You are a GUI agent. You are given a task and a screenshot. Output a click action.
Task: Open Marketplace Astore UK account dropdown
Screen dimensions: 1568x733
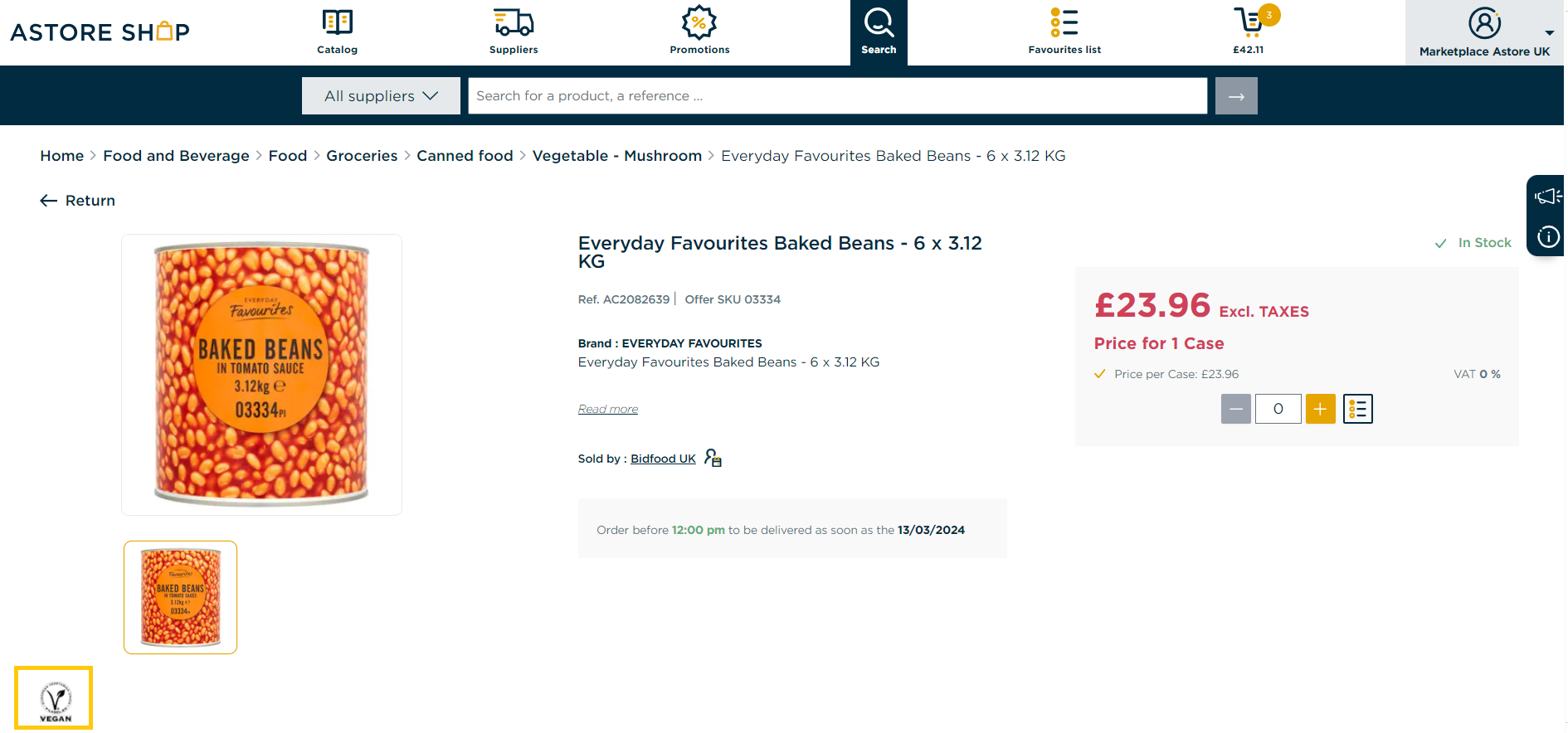coord(1484,32)
